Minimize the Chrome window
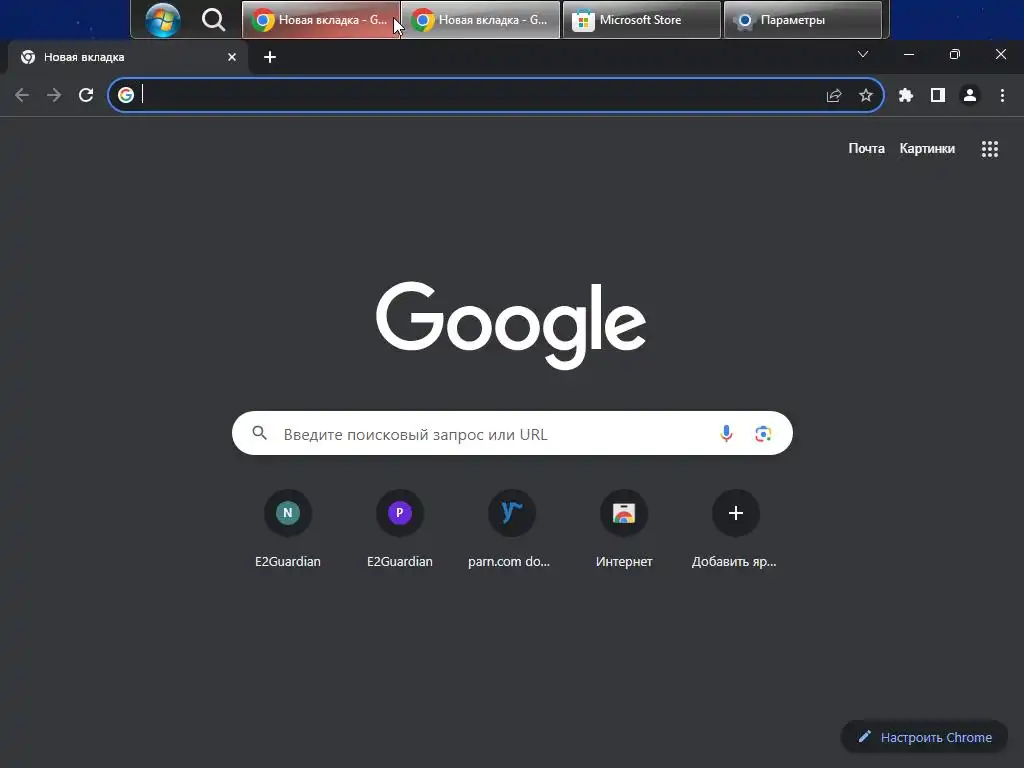This screenshot has width=1024, height=768. 908,54
